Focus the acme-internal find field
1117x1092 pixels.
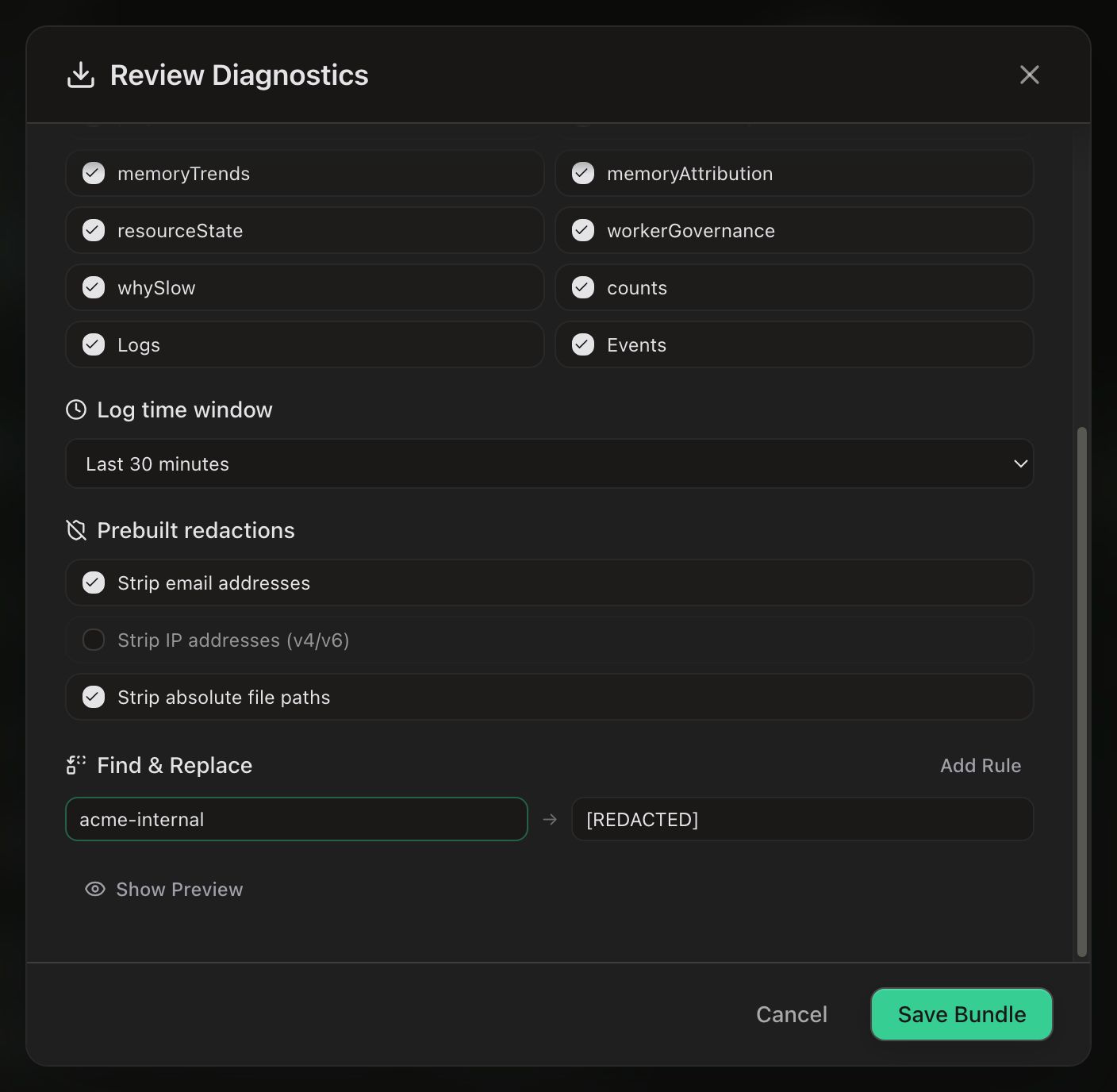pyautogui.click(x=297, y=819)
